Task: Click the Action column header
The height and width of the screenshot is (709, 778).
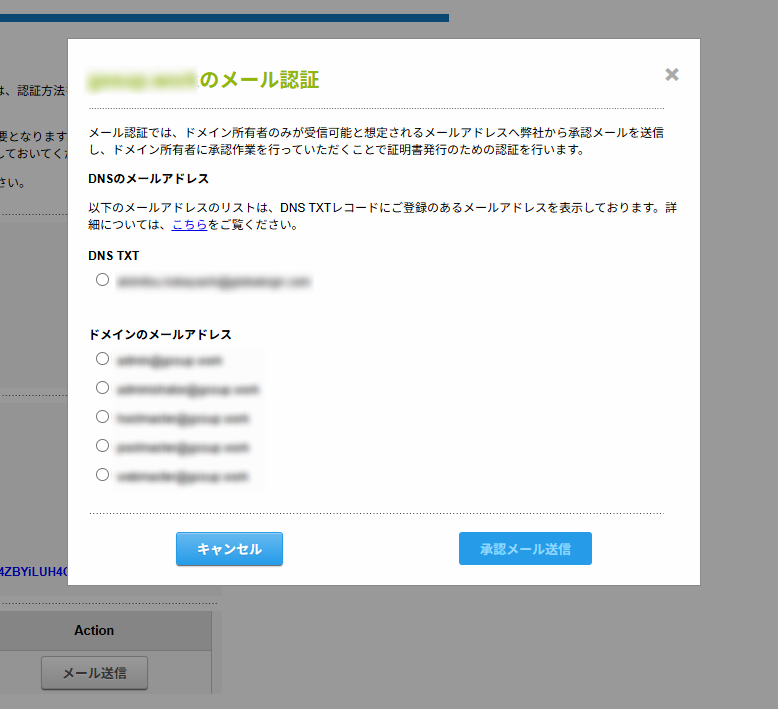Action: pyautogui.click(x=94, y=630)
